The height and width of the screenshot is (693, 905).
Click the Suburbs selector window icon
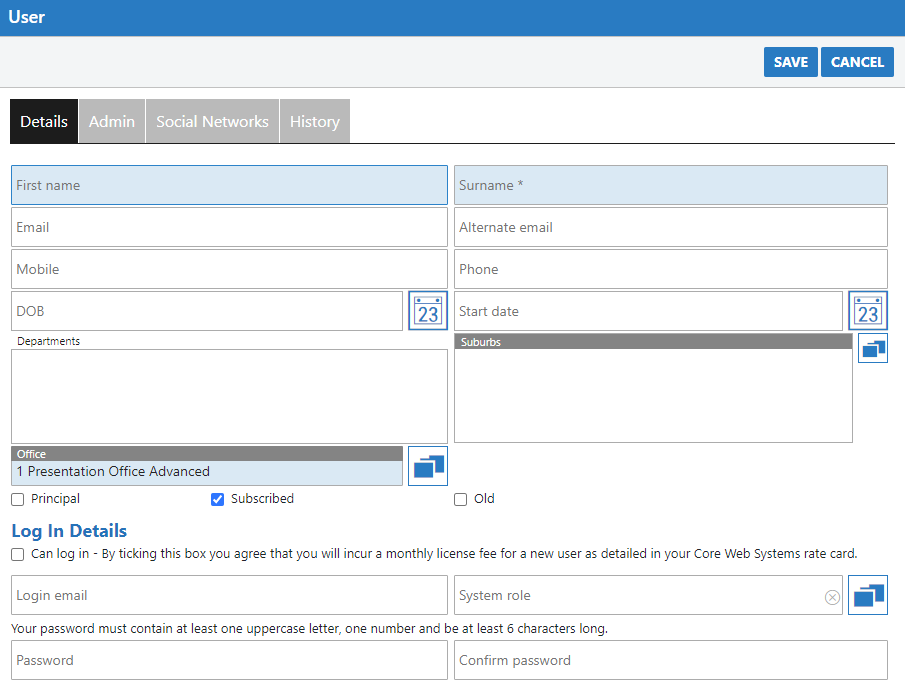tap(872, 348)
